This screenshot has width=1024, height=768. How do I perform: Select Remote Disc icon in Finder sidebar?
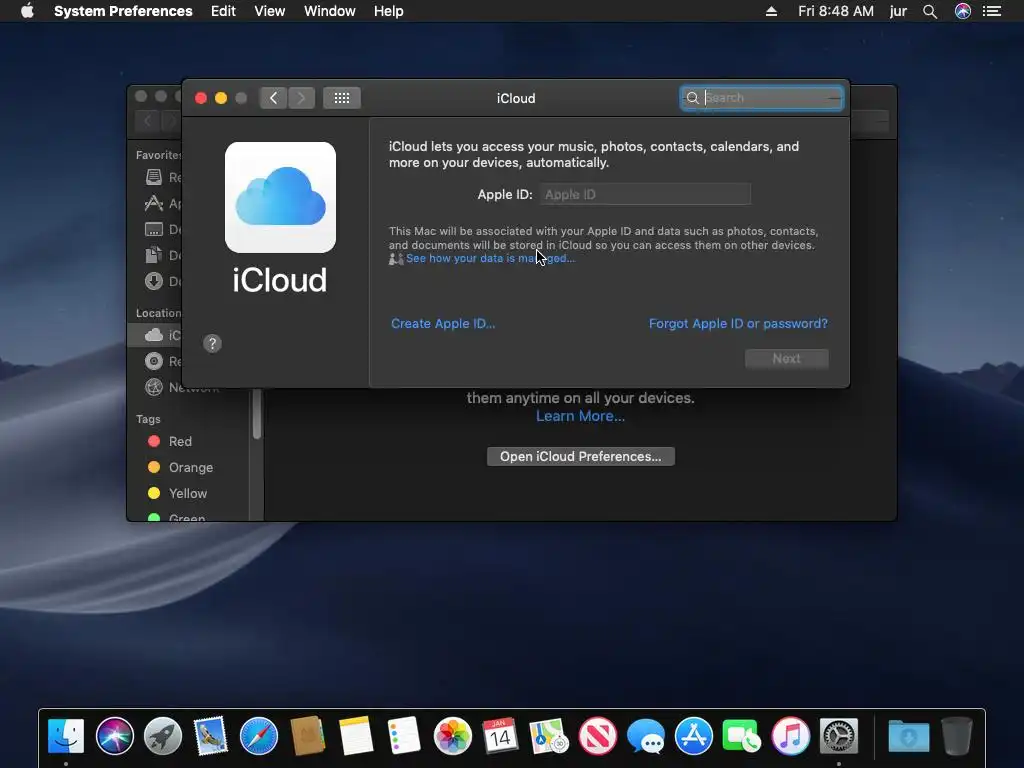153,361
